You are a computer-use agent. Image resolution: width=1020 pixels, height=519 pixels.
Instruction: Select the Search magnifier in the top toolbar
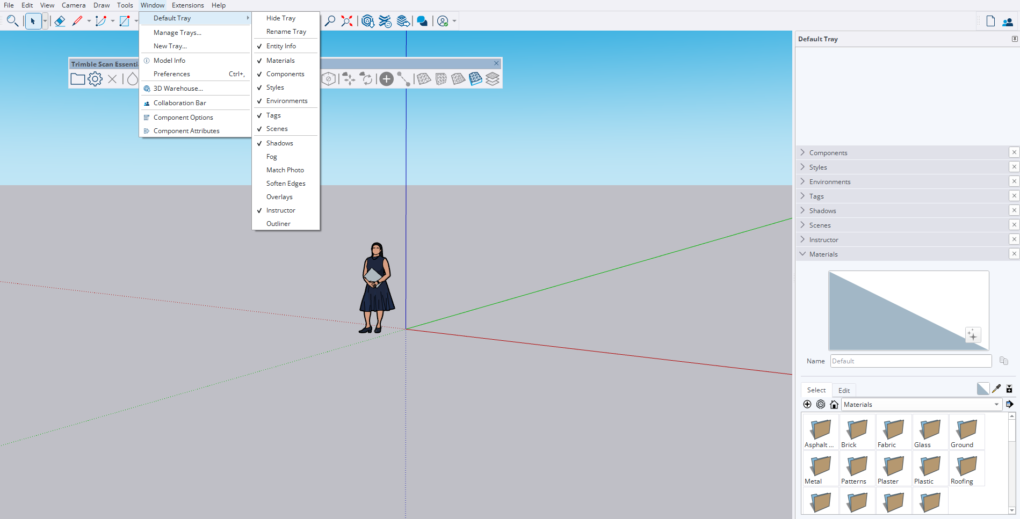point(12,21)
